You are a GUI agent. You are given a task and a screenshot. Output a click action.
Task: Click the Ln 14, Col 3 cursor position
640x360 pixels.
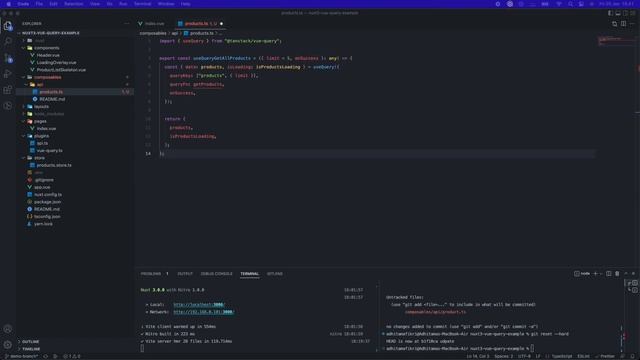click(478, 356)
